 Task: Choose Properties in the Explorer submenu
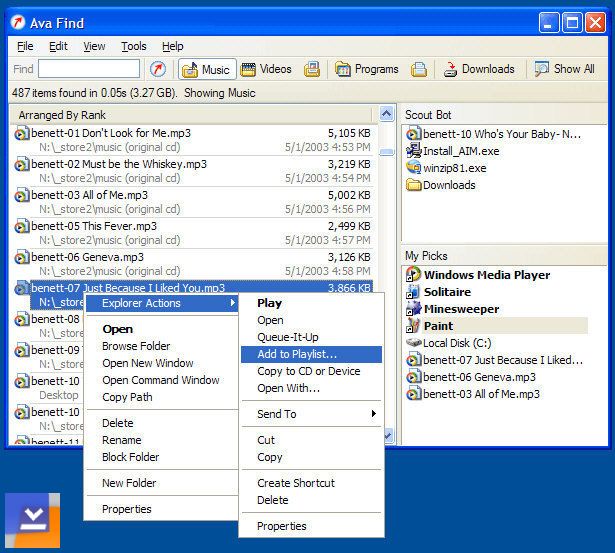click(x=311, y=526)
